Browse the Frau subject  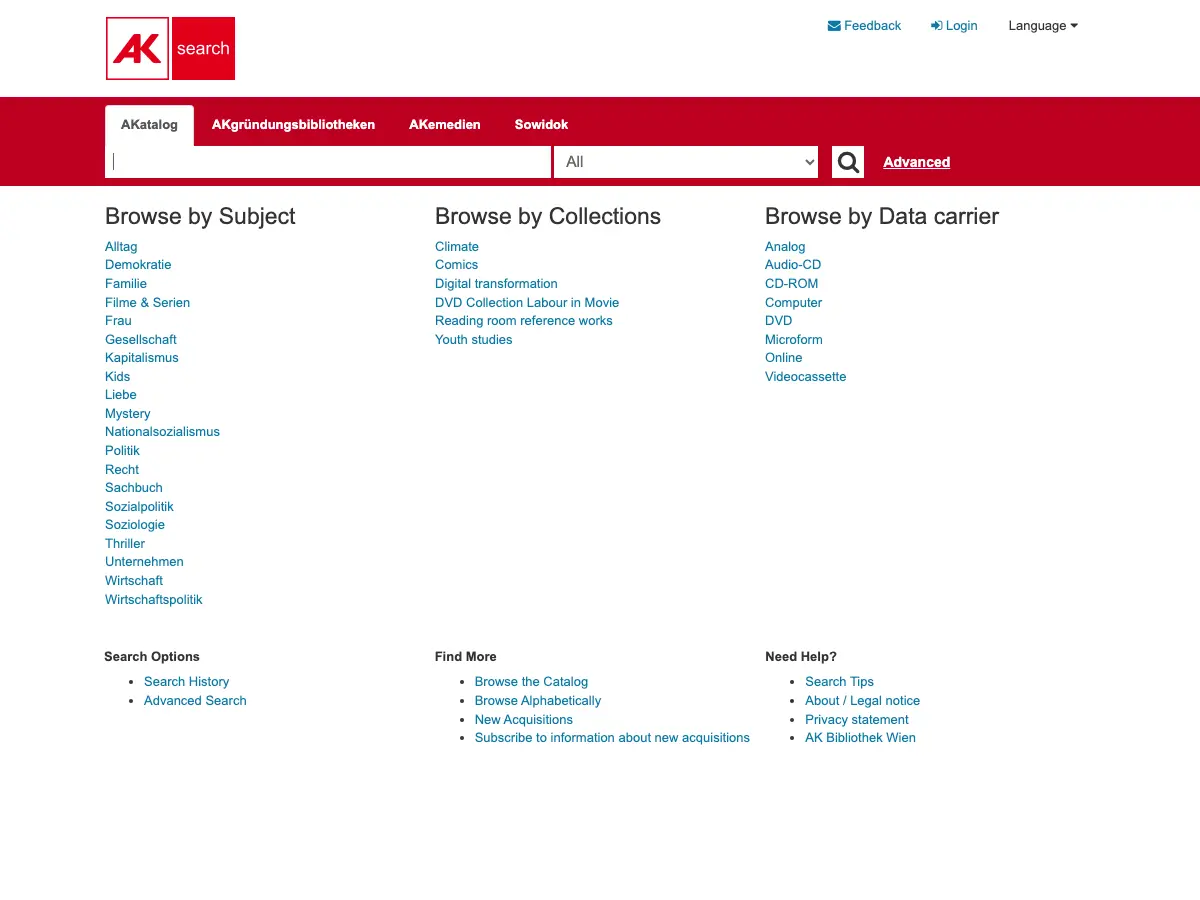(118, 321)
